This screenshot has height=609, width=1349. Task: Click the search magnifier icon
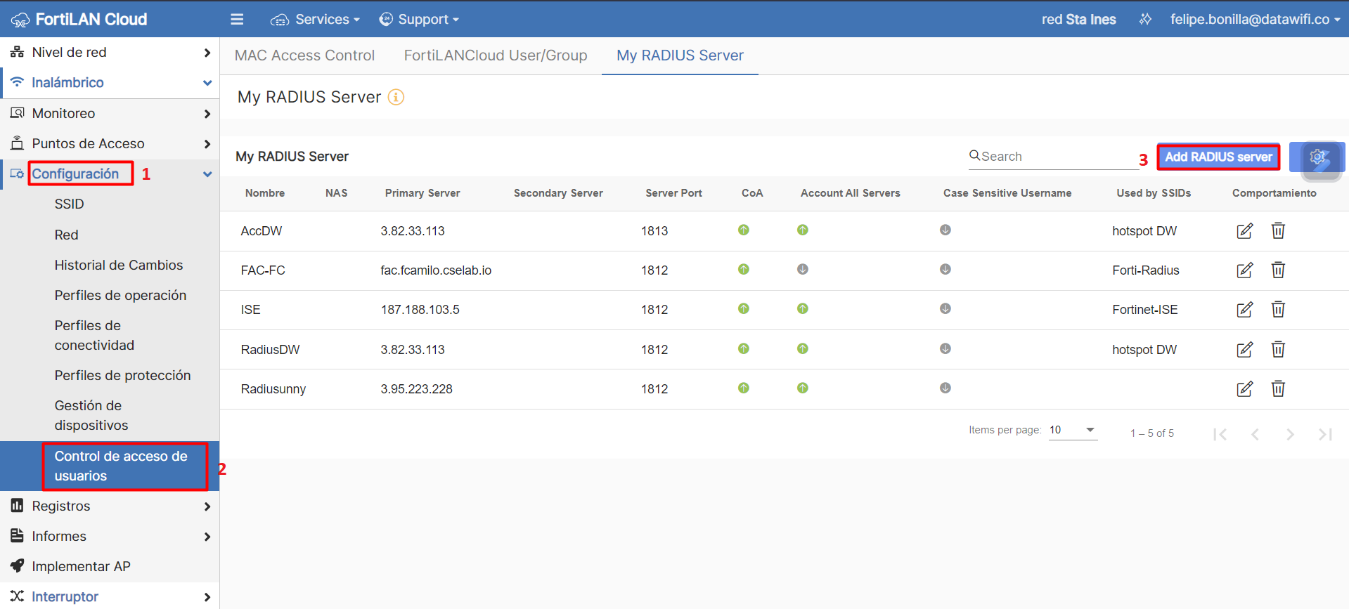point(975,156)
